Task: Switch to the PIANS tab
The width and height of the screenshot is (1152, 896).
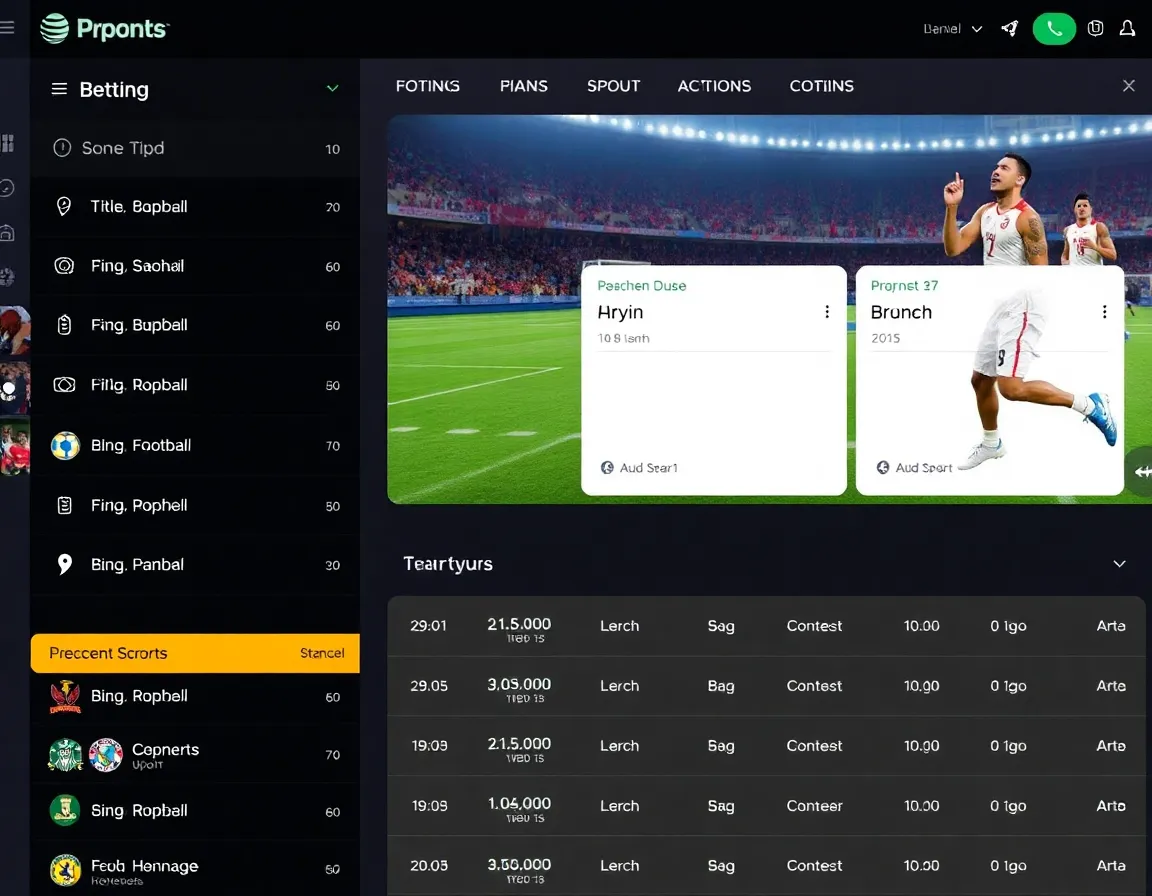Action: 523,86
